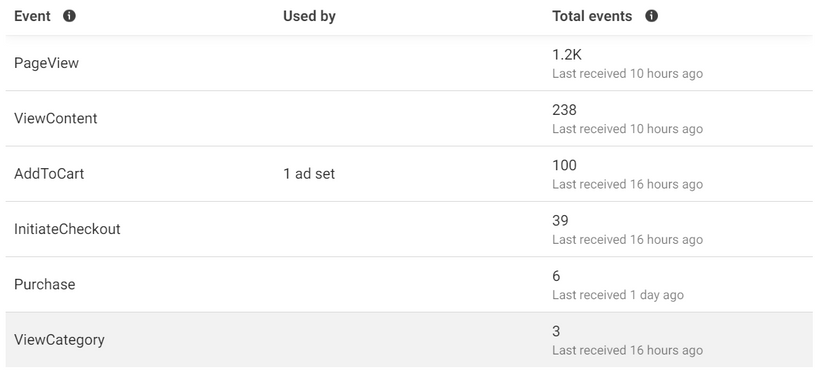Image resolution: width=817 pixels, height=372 pixels.
Task: Open the ViewContent event row
Action: coord(408,118)
